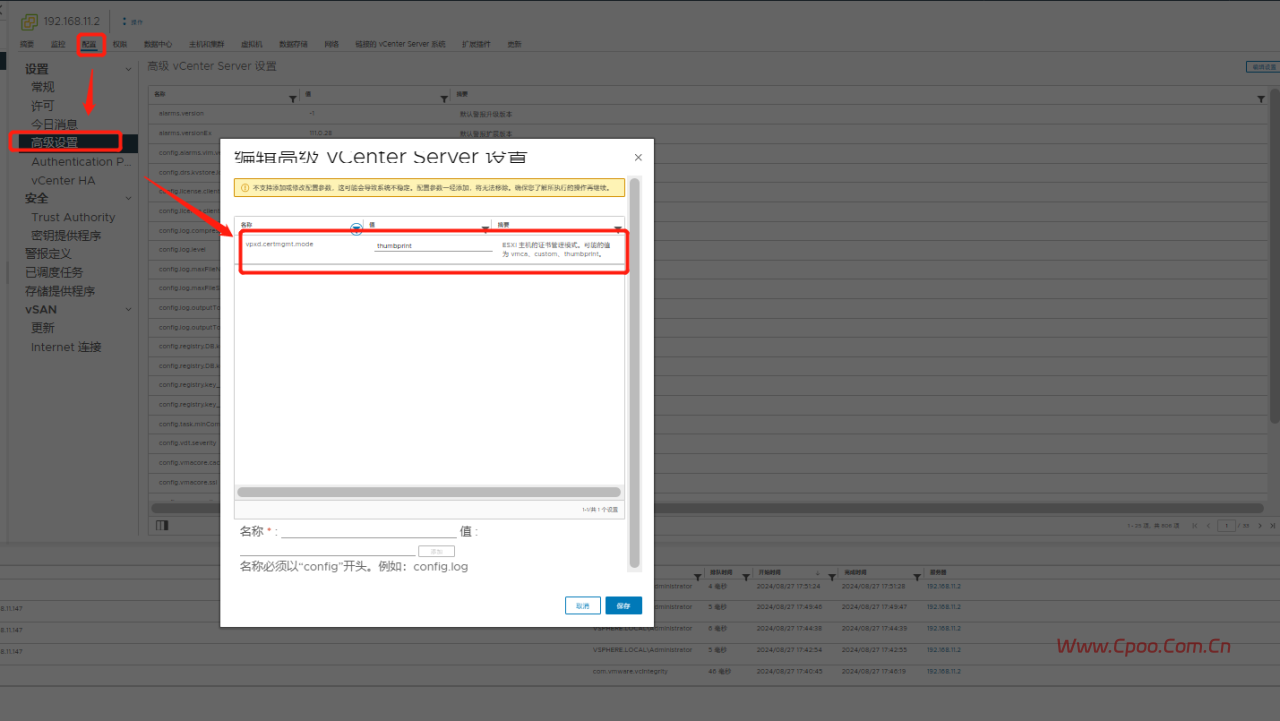Filter the dialog's 摘要 column
1280x721 pixels.
pyautogui.click(x=618, y=229)
